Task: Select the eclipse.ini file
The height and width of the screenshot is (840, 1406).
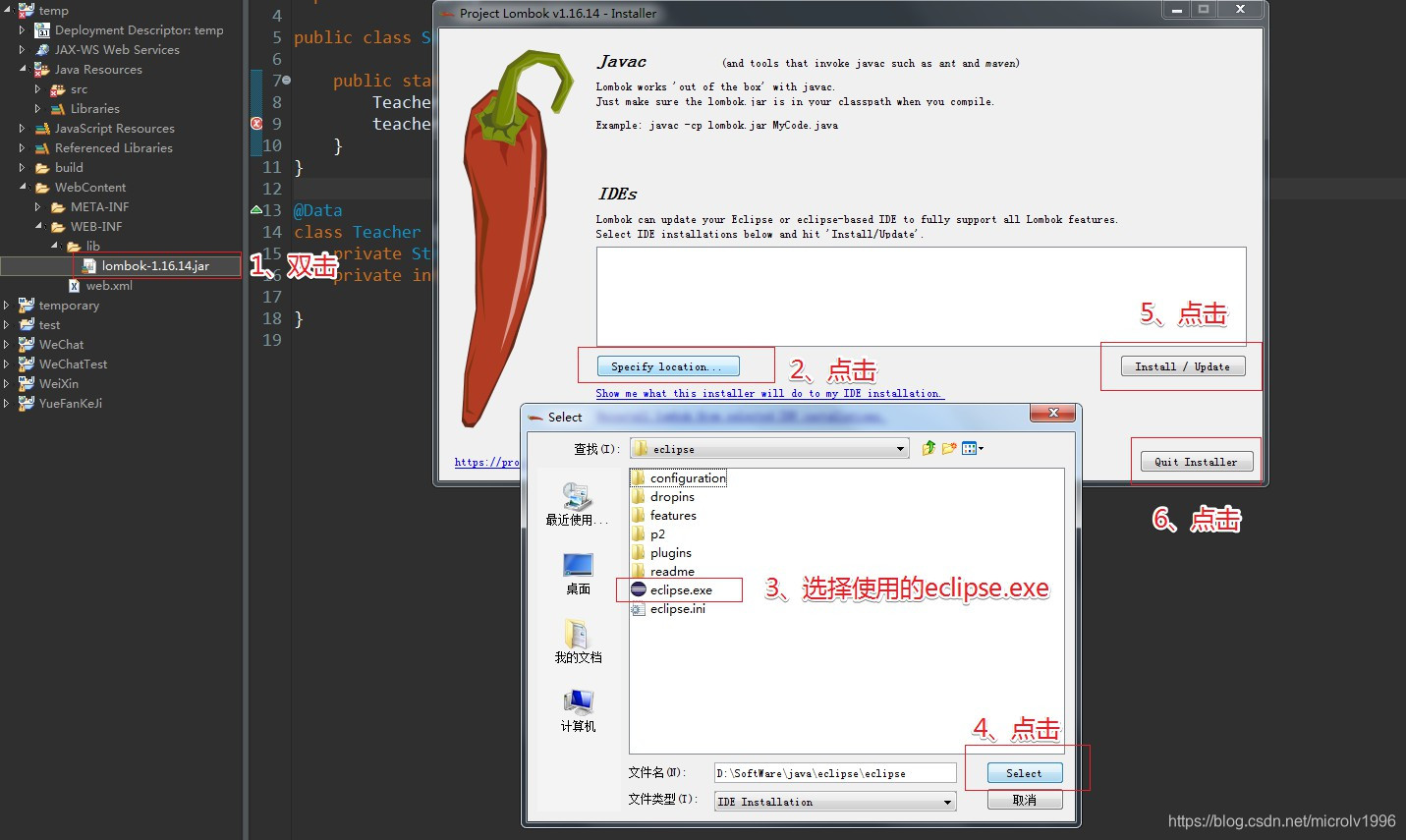Action: click(668, 609)
